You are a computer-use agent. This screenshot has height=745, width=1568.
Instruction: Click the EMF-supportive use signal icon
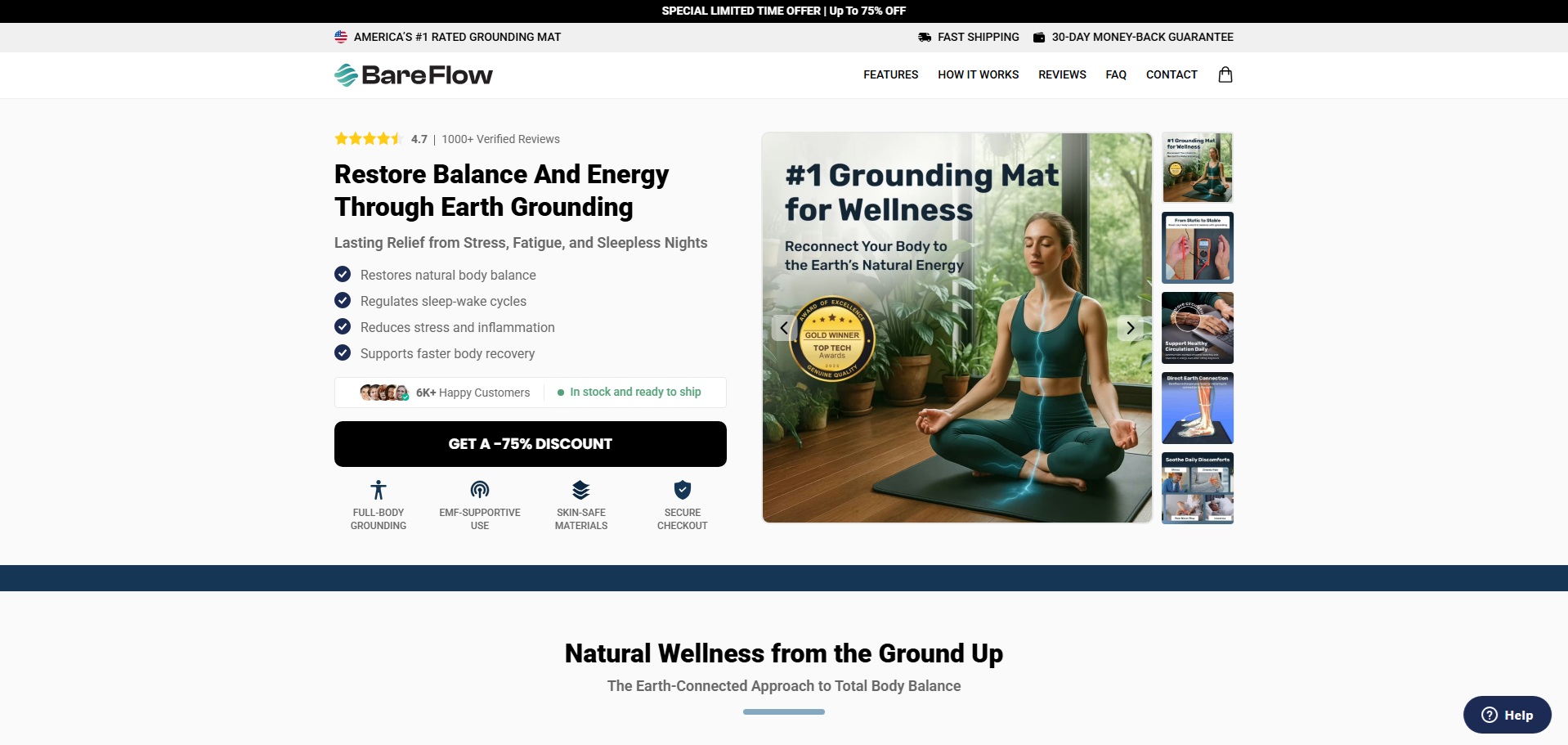tap(480, 490)
